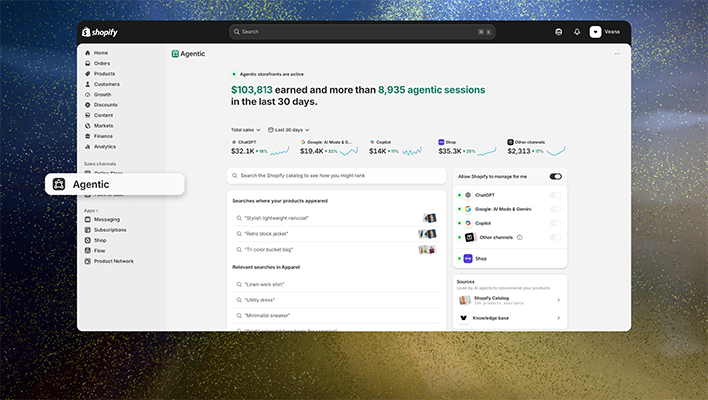Screen dimensions: 708x400
Task: Click the Agentic storefronts are active status
Action: [268, 74]
